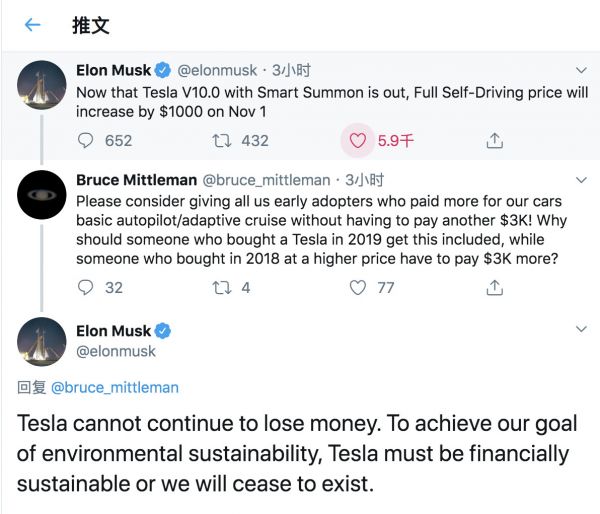Share Bruce Mittleman's tweet
600x514 pixels.
(494, 288)
